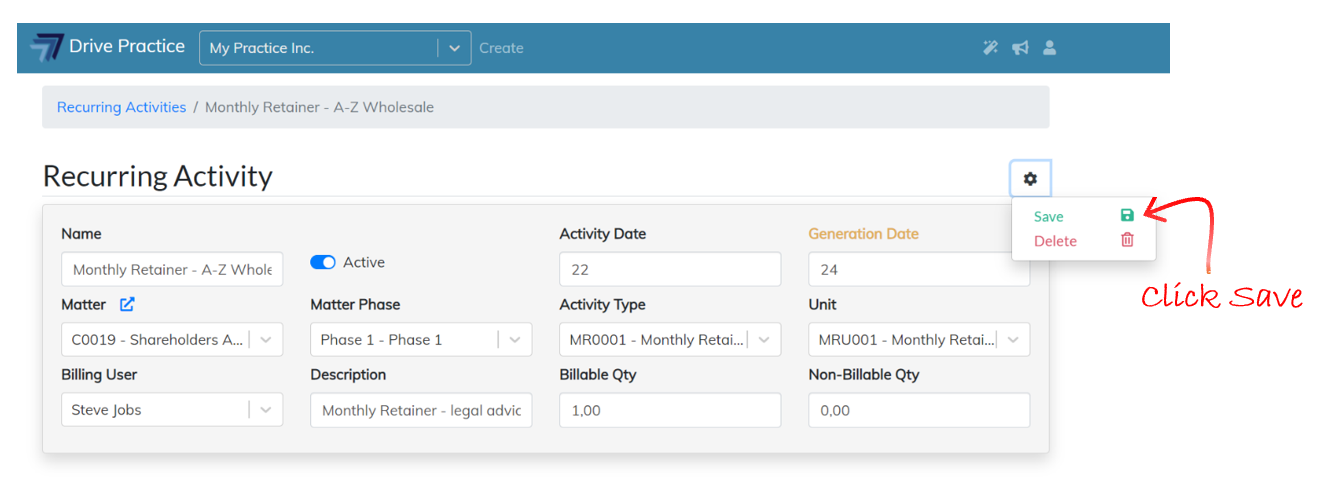The width and height of the screenshot is (1318, 493).
Task: Open Matter external link icon
Action: tap(127, 304)
